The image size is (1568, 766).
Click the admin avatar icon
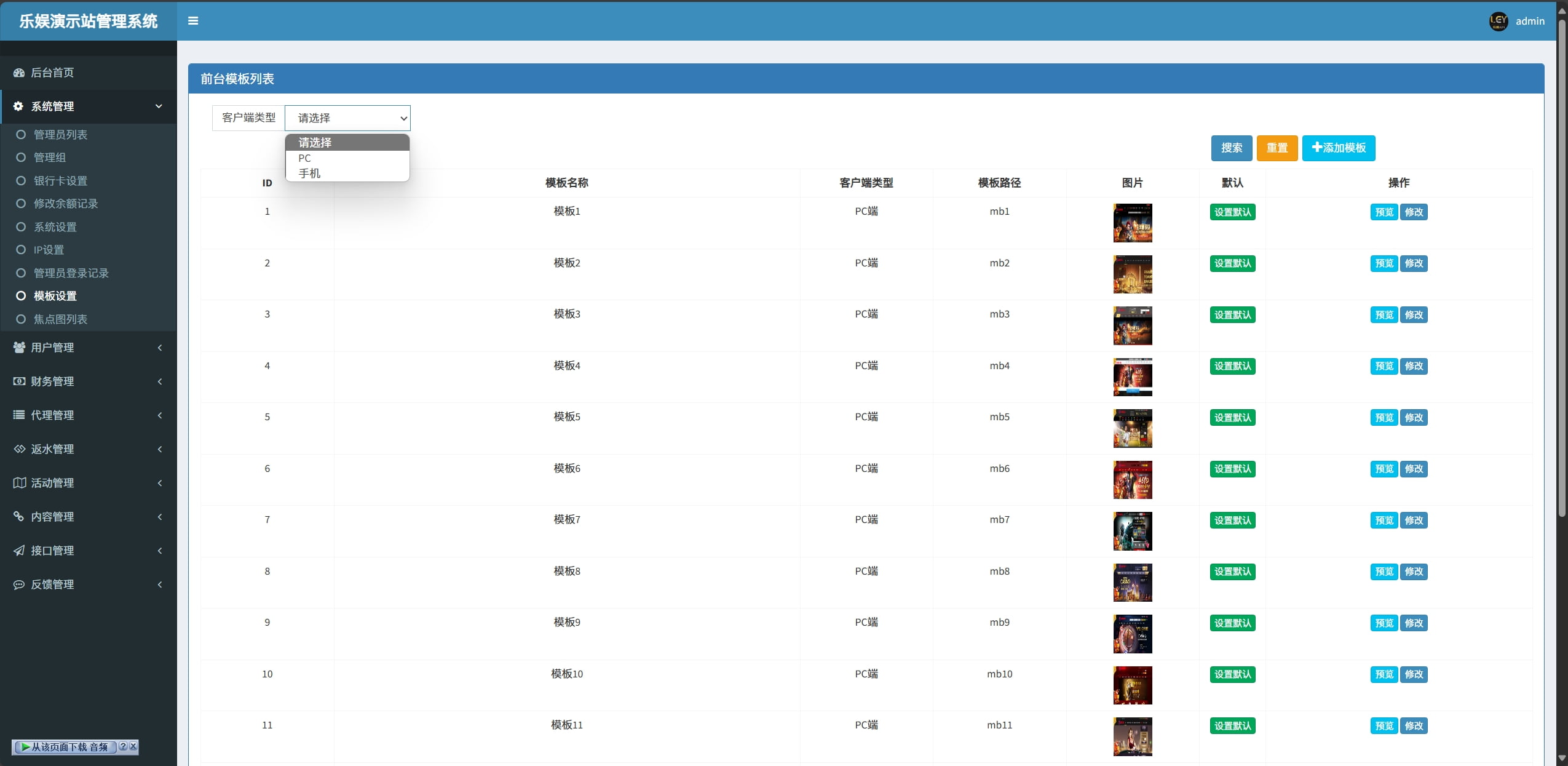[1498, 21]
